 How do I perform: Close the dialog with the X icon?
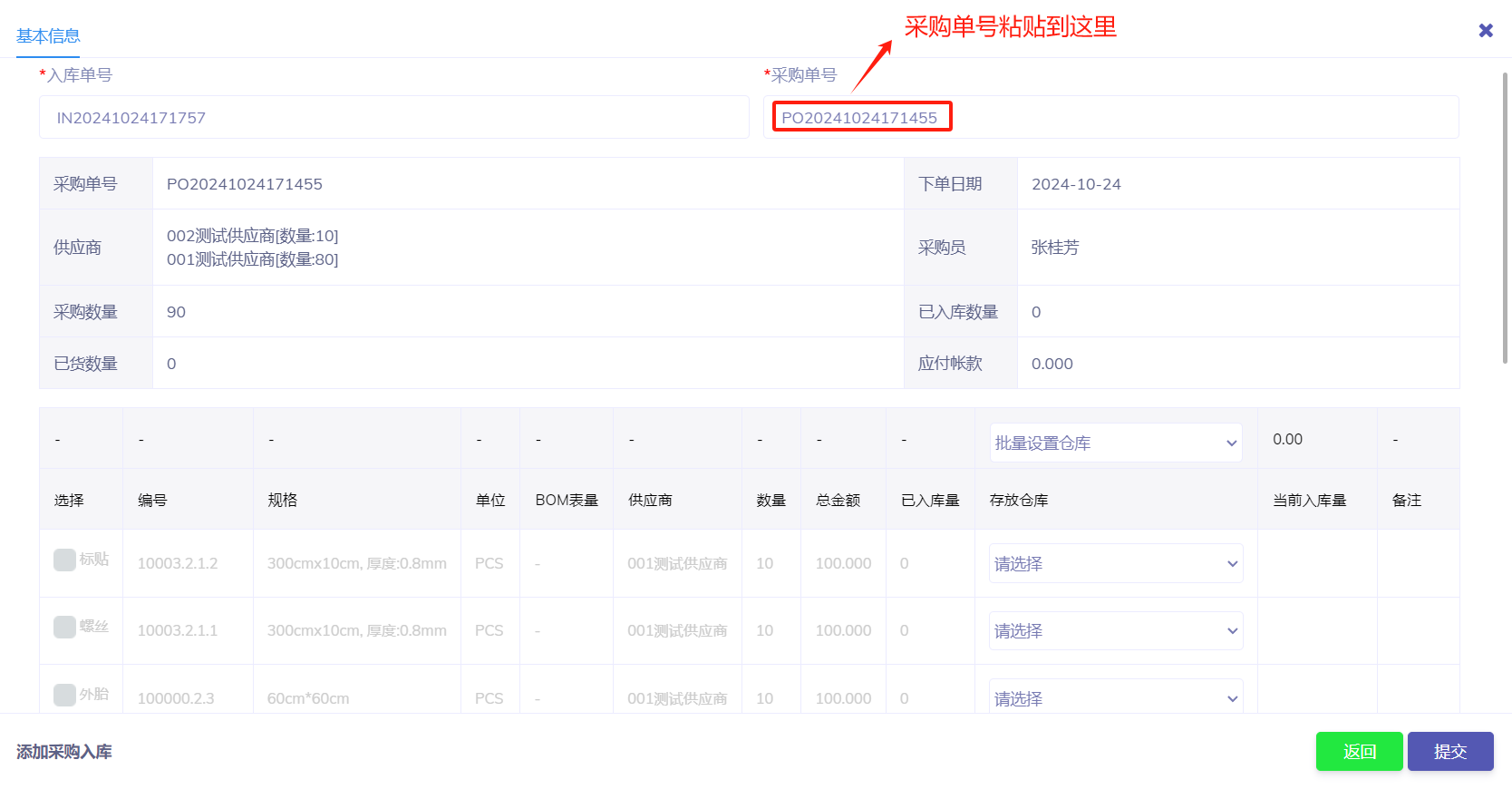coord(1486,31)
